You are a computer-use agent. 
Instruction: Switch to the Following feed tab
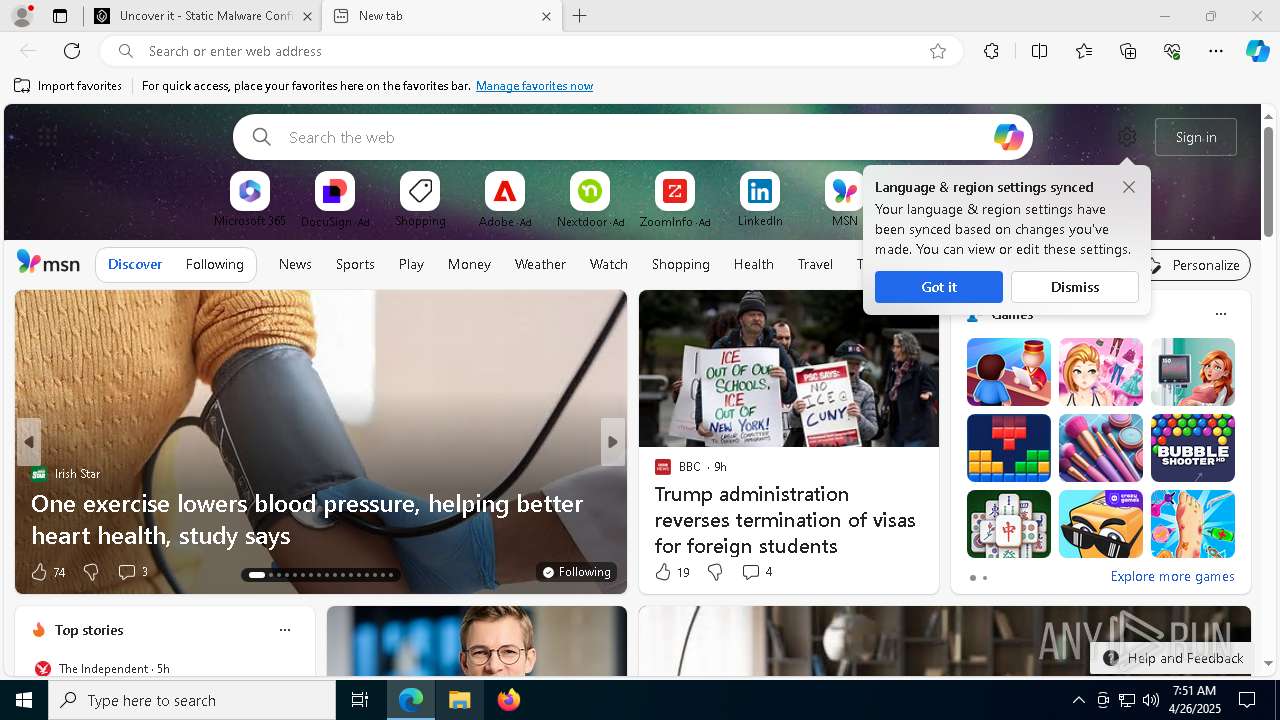[215, 264]
